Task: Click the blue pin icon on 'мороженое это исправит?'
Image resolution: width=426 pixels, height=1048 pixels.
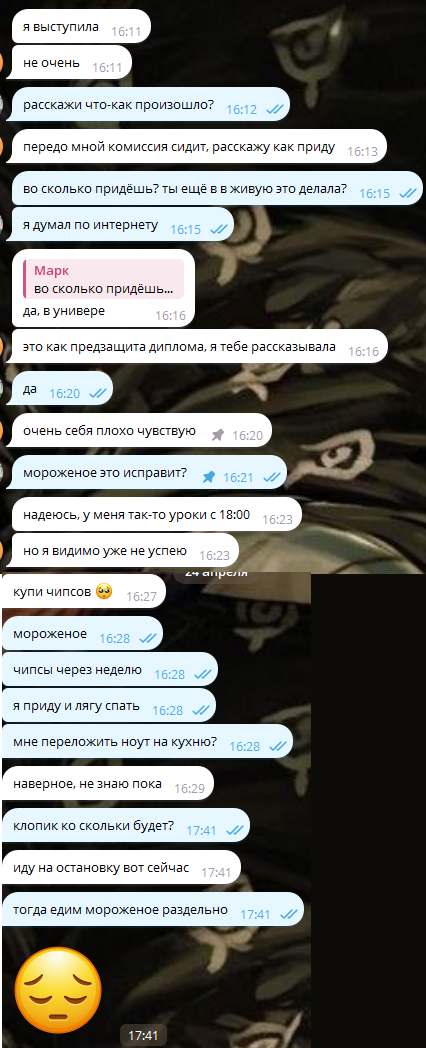Action: click(209, 477)
